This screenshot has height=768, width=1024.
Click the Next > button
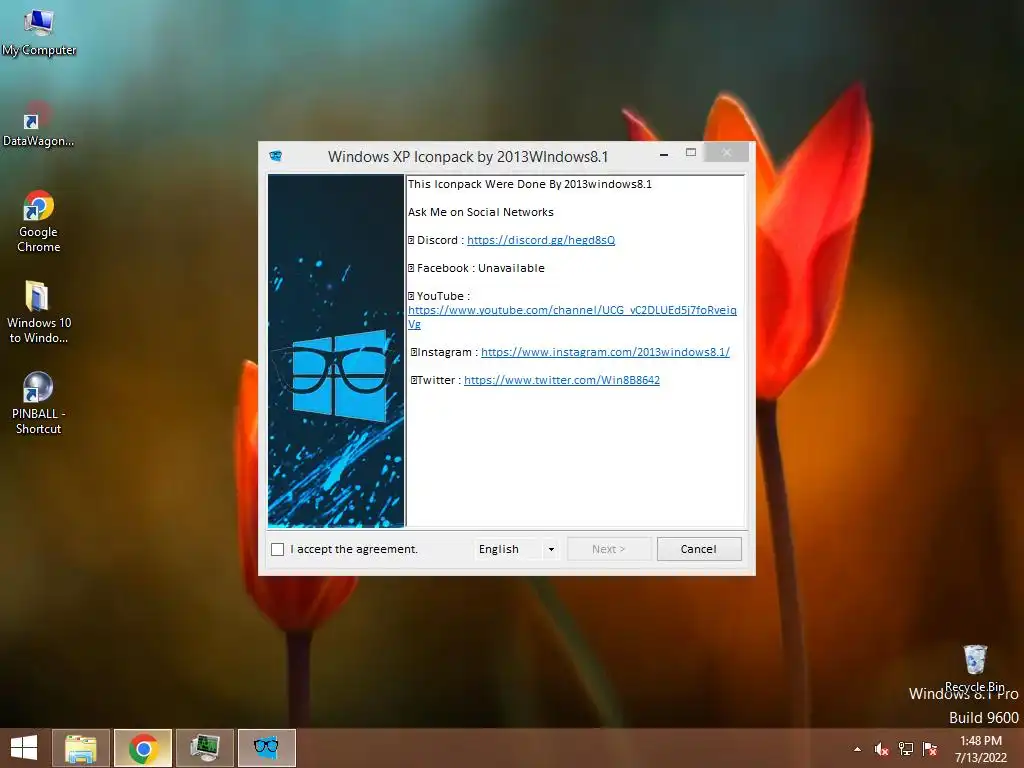[609, 549]
